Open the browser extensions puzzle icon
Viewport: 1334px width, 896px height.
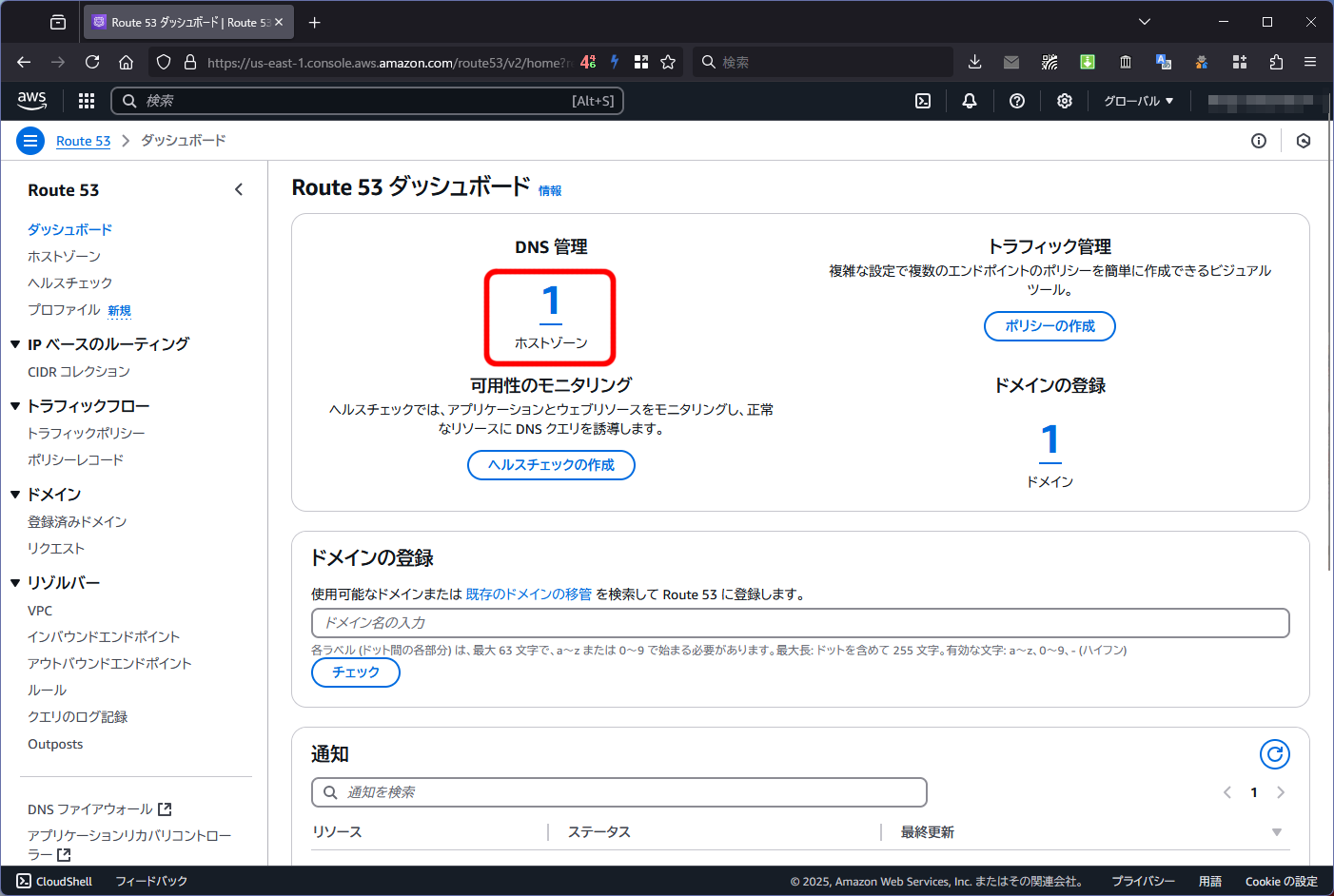1276,62
